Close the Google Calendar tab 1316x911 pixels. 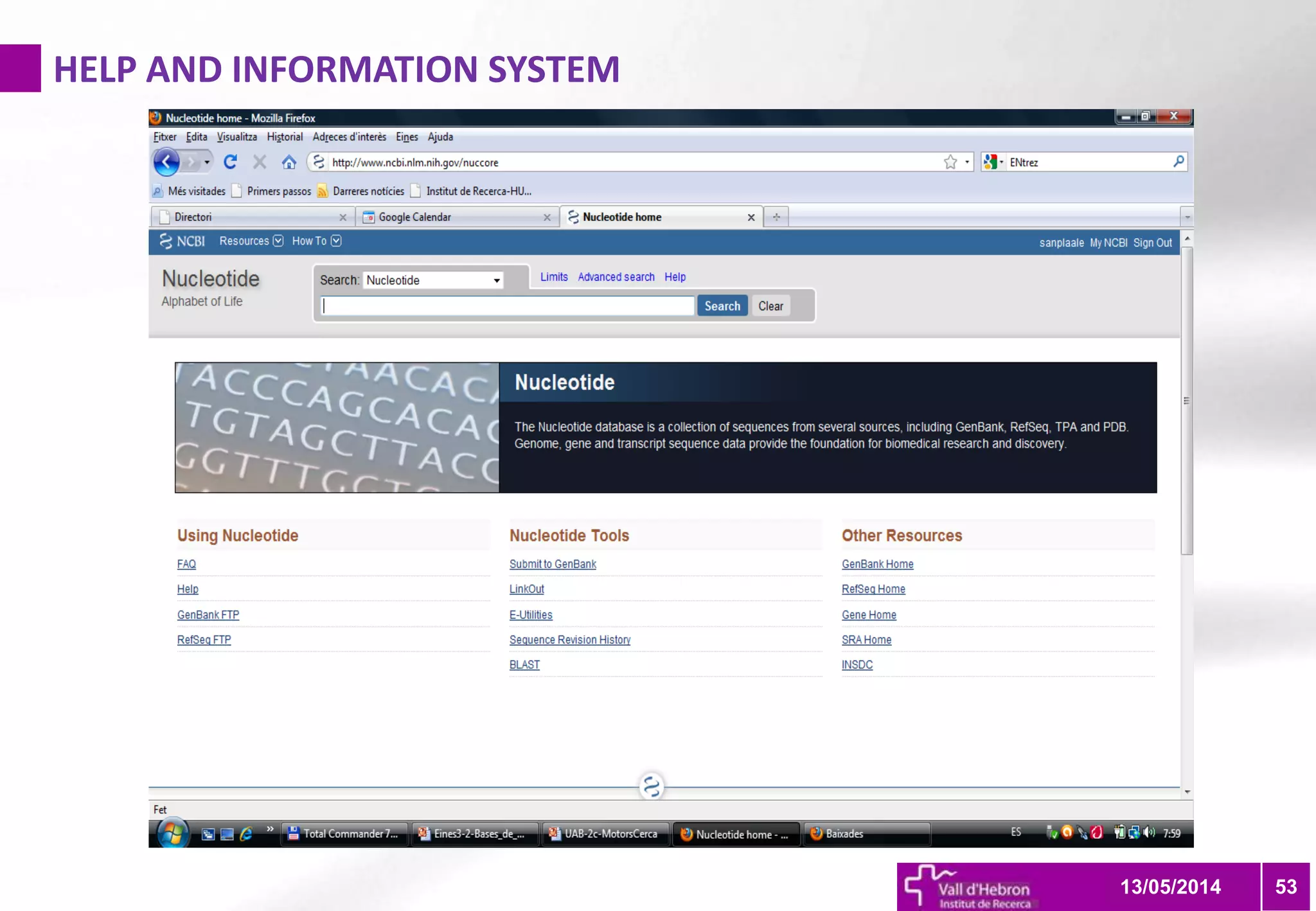pos(547,218)
